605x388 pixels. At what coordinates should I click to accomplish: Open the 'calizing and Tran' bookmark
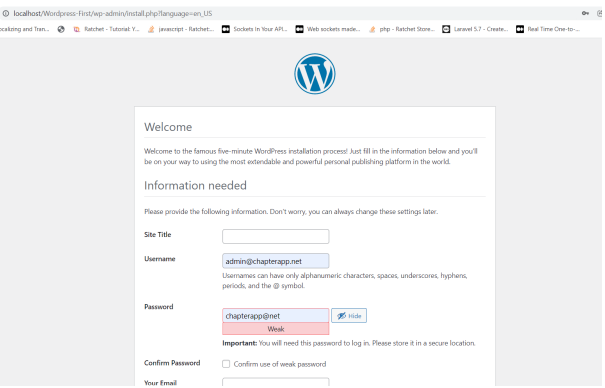click(25, 29)
